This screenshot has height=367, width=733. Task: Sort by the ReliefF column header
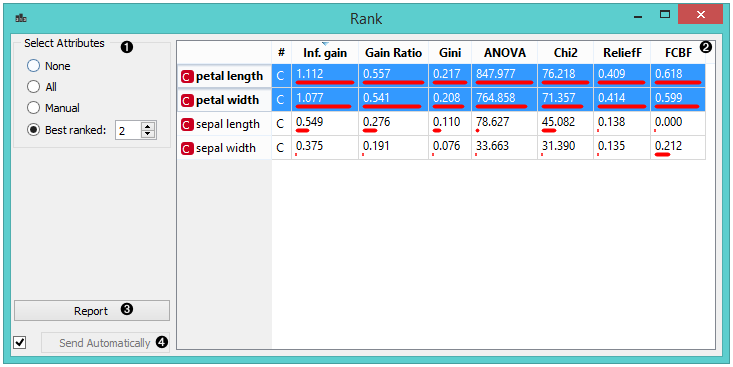622,53
